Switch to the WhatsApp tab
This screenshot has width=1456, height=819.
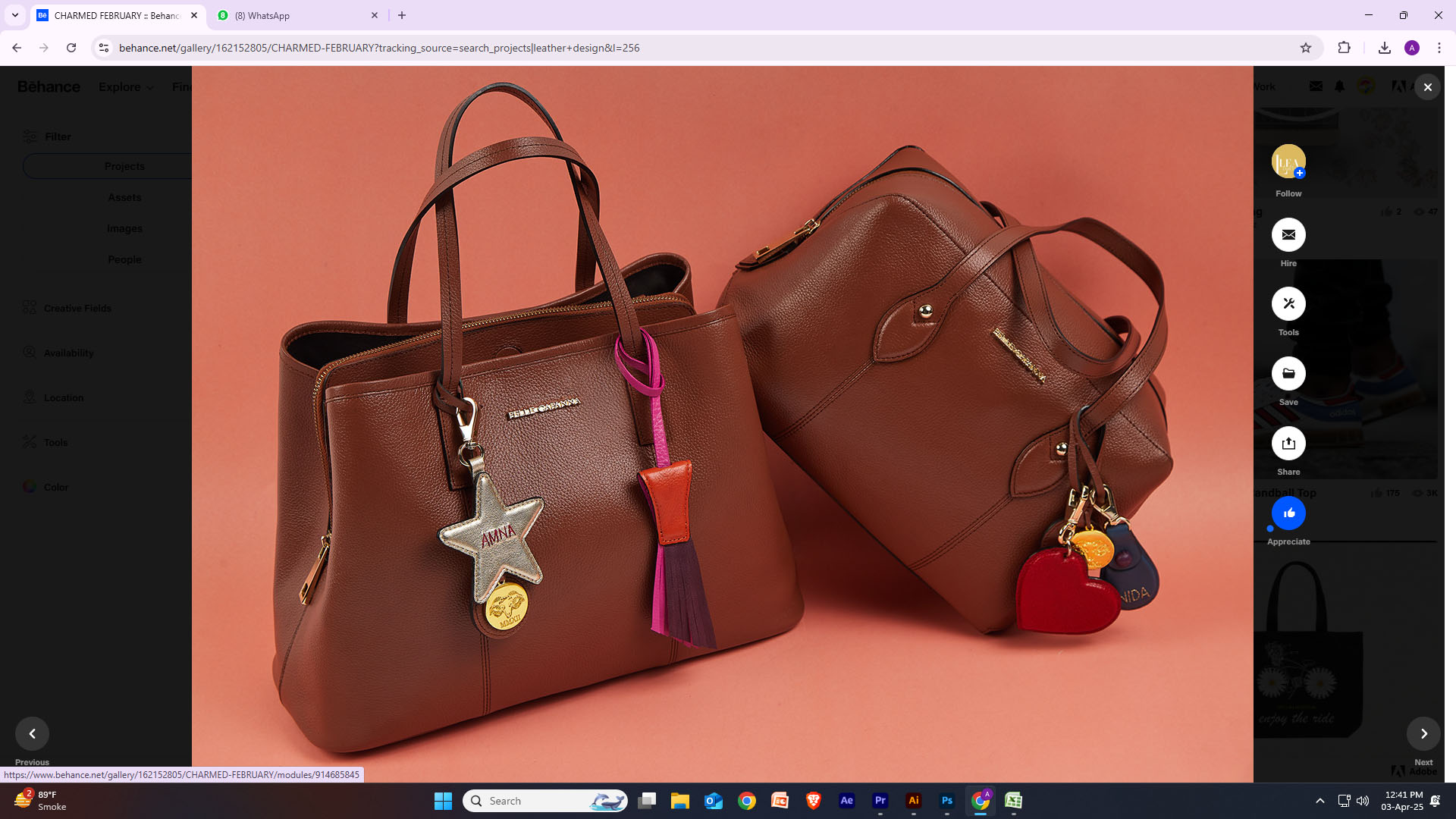point(296,15)
